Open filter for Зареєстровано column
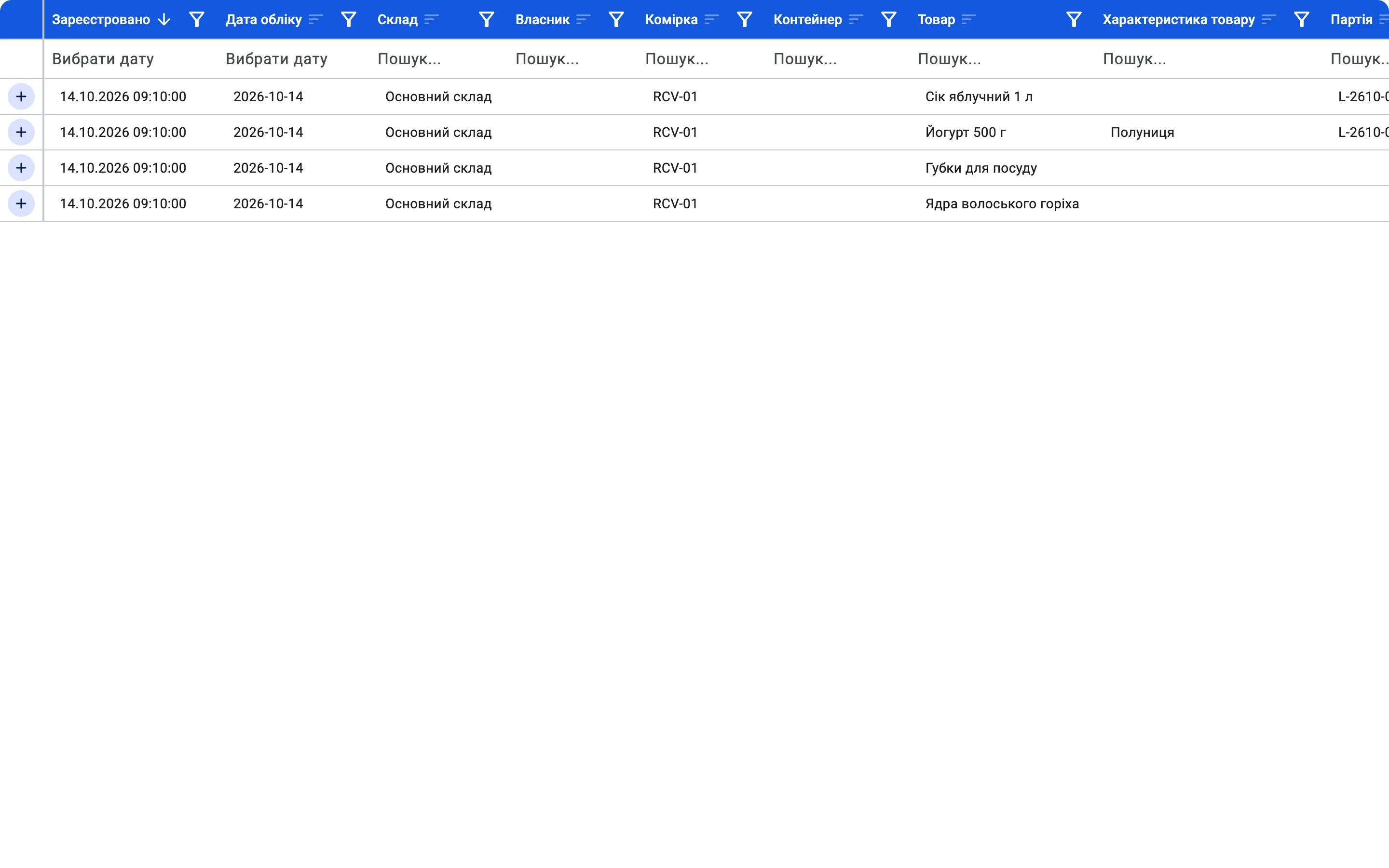1389x868 pixels. tap(197, 19)
